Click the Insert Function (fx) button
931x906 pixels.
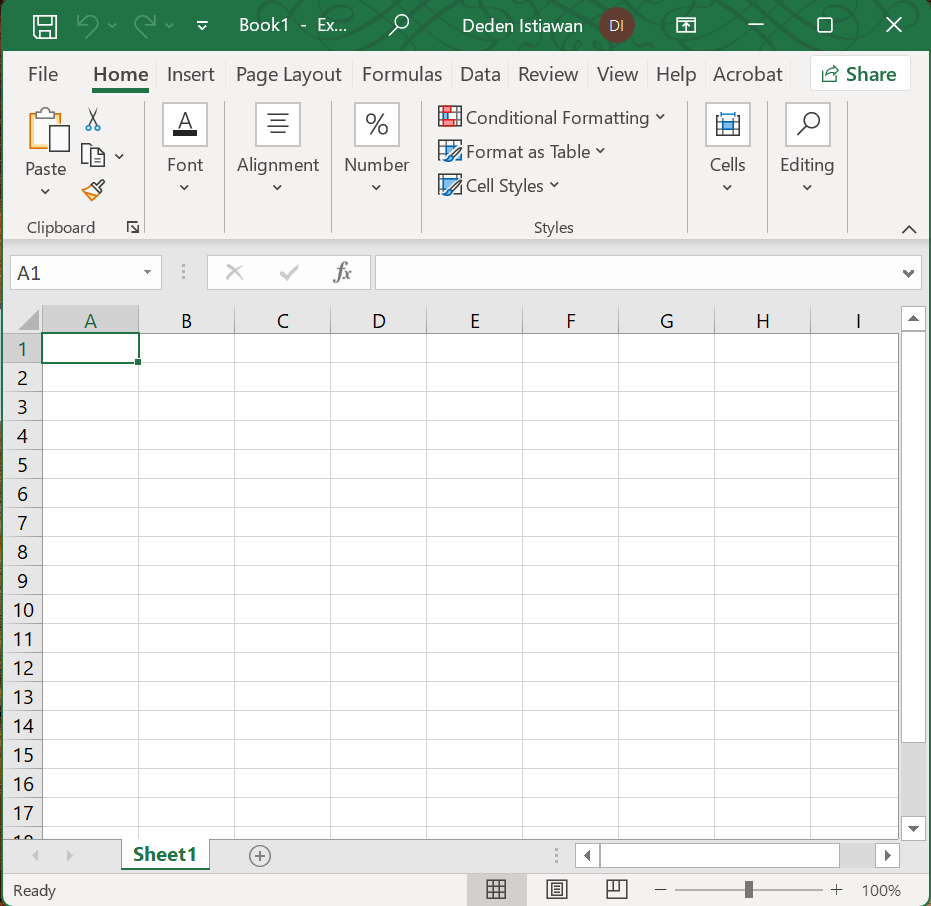(343, 272)
